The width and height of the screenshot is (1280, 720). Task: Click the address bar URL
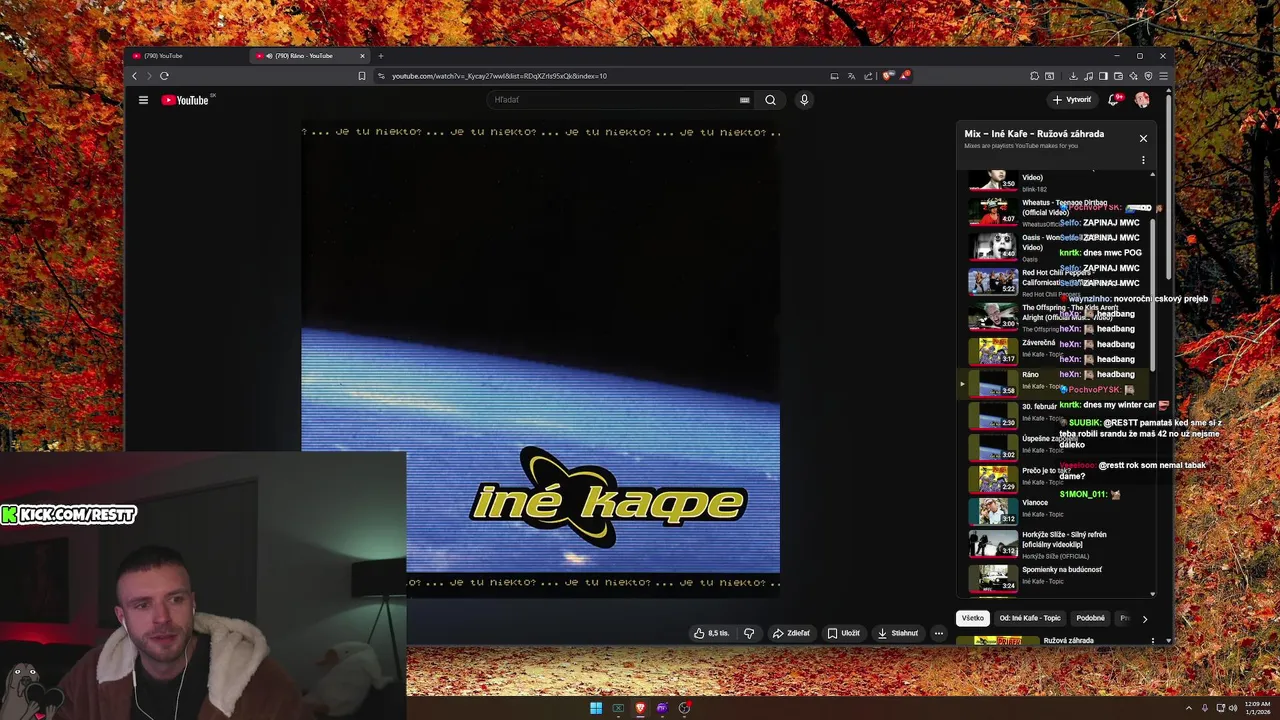[499, 76]
